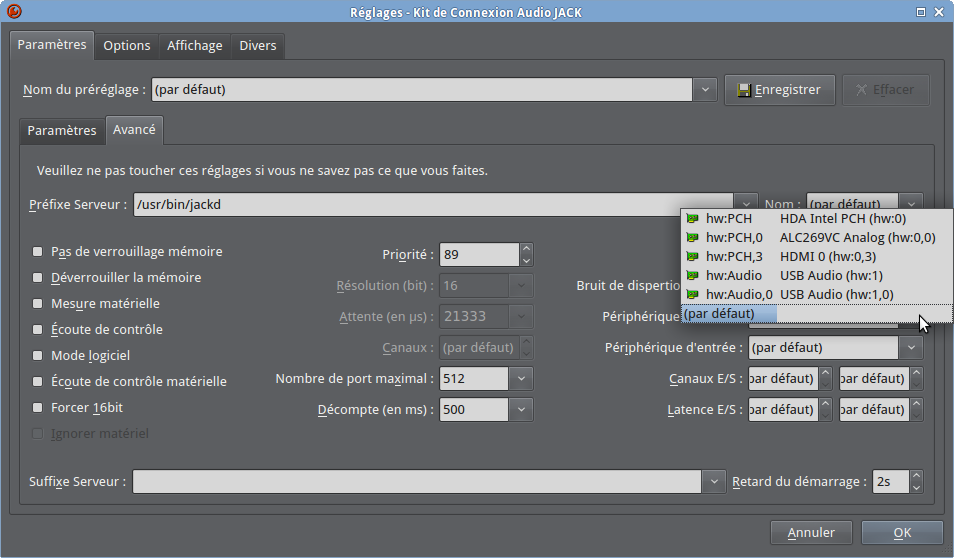Image resolution: width=954 pixels, height=558 pixels.
Task: Maximize the Réglages window
Action: pos(921,12)
